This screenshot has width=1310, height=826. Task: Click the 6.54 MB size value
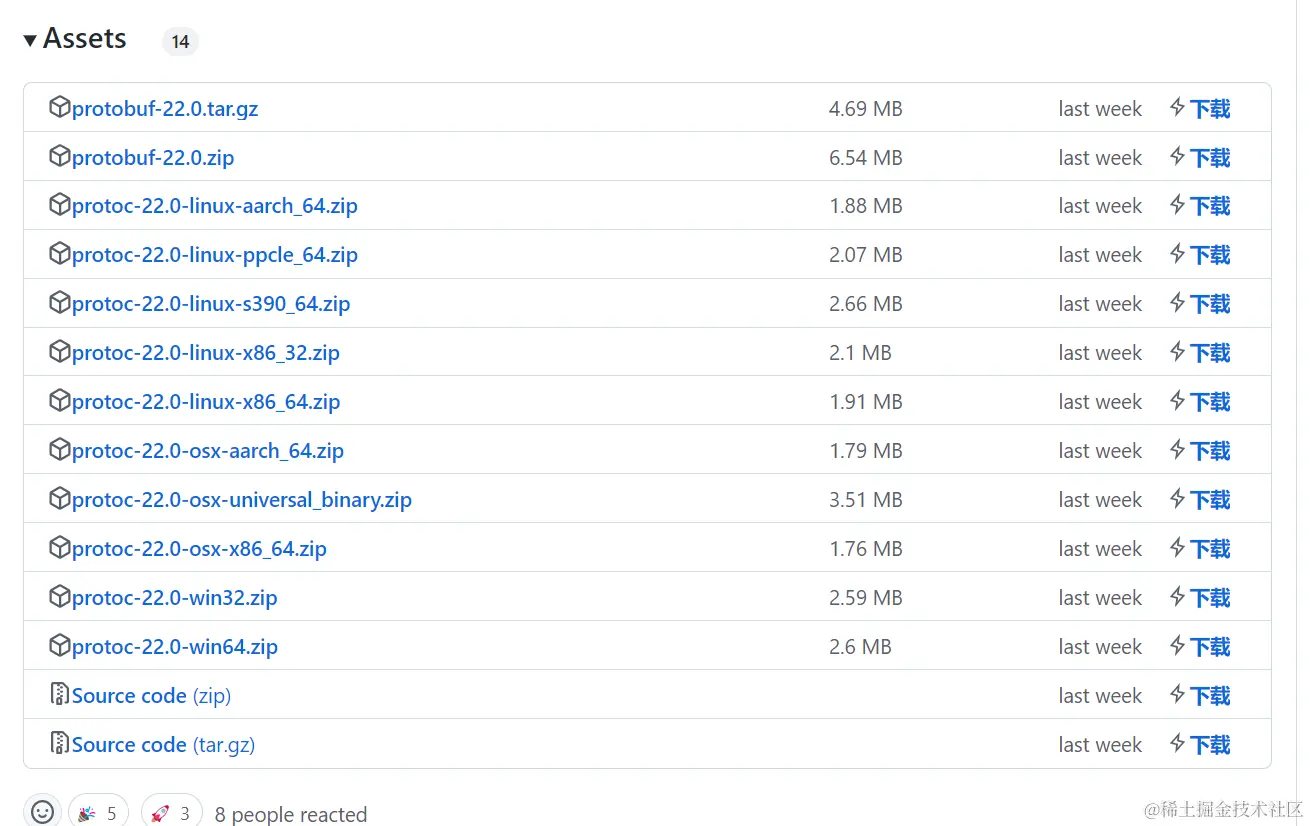coord(866,158)
